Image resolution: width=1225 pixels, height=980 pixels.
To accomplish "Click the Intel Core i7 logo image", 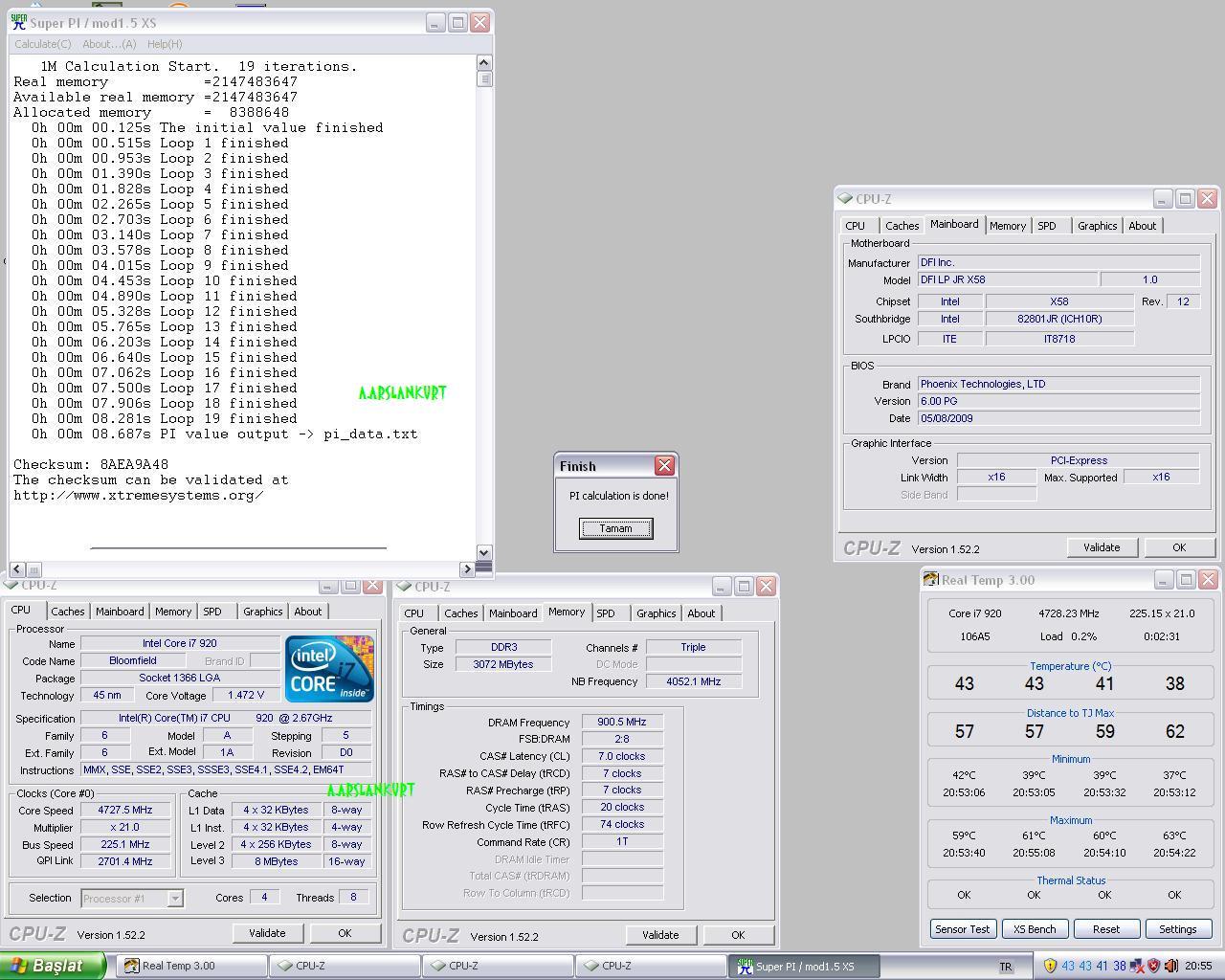I will pos(329,669).
